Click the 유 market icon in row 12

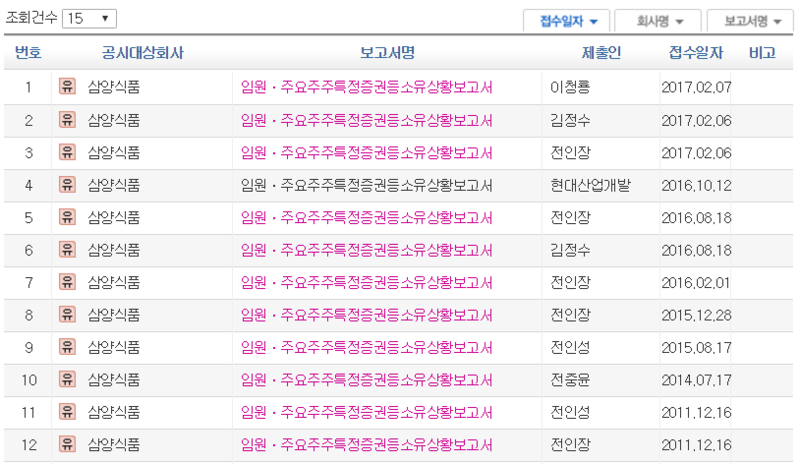point(67,444)
